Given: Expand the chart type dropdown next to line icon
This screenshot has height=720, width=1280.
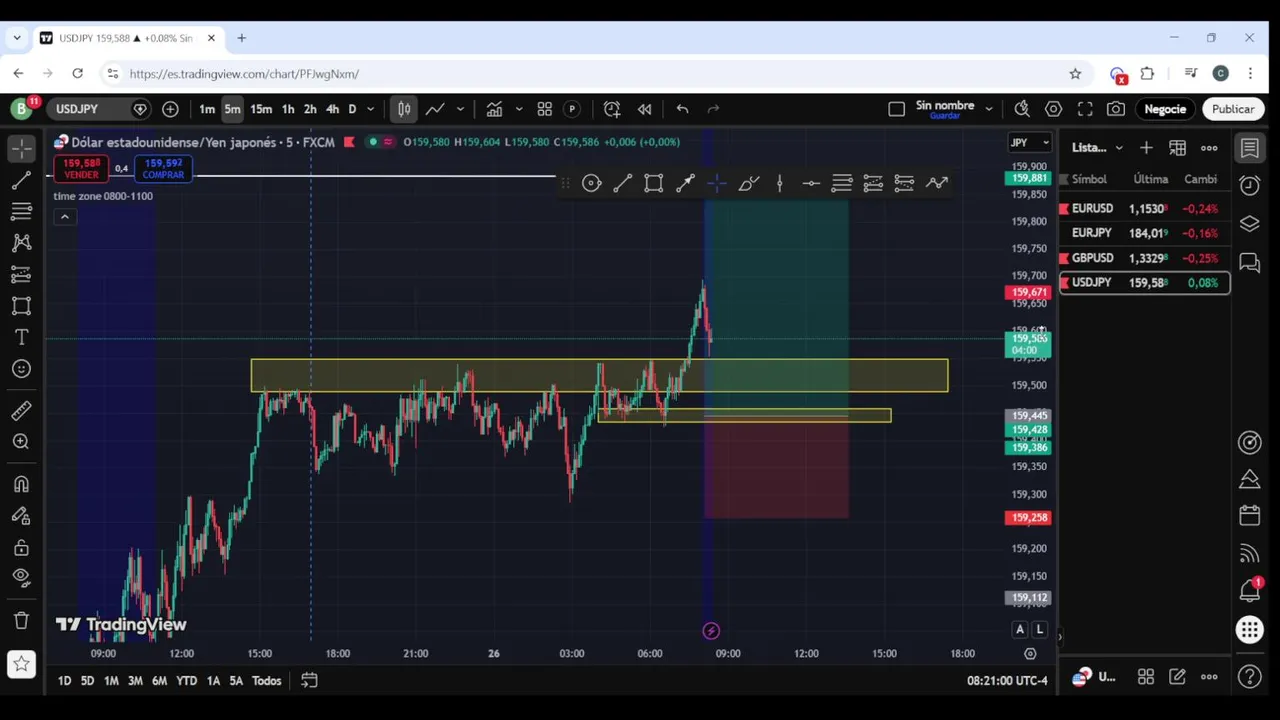Looking at the screenshot, I should (460, 109).
